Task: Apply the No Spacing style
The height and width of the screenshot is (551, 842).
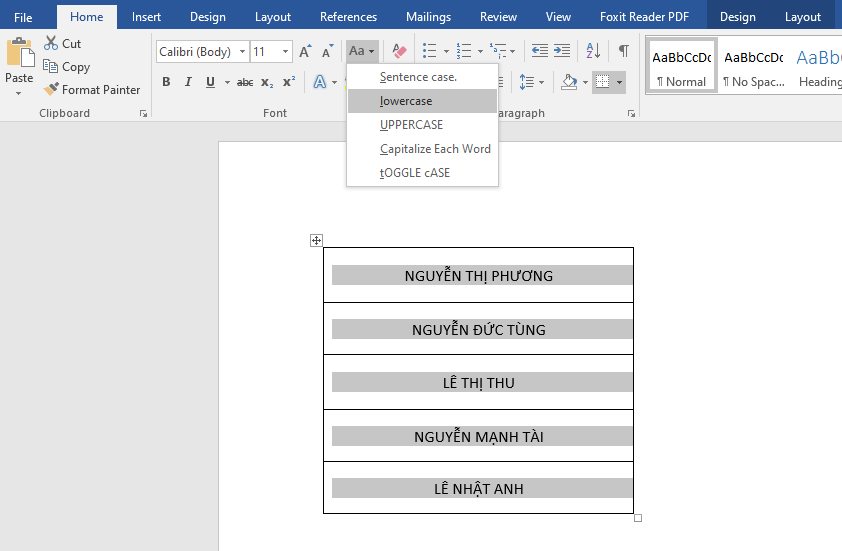Action: (x=753, y=66)
